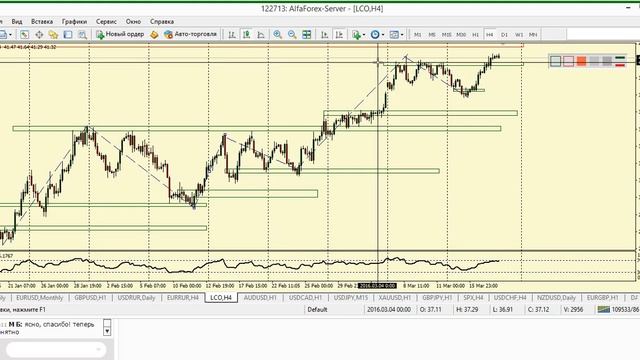
Task: Switch to GBPUSD,H1 chart tab
Action: click(90, 298)
